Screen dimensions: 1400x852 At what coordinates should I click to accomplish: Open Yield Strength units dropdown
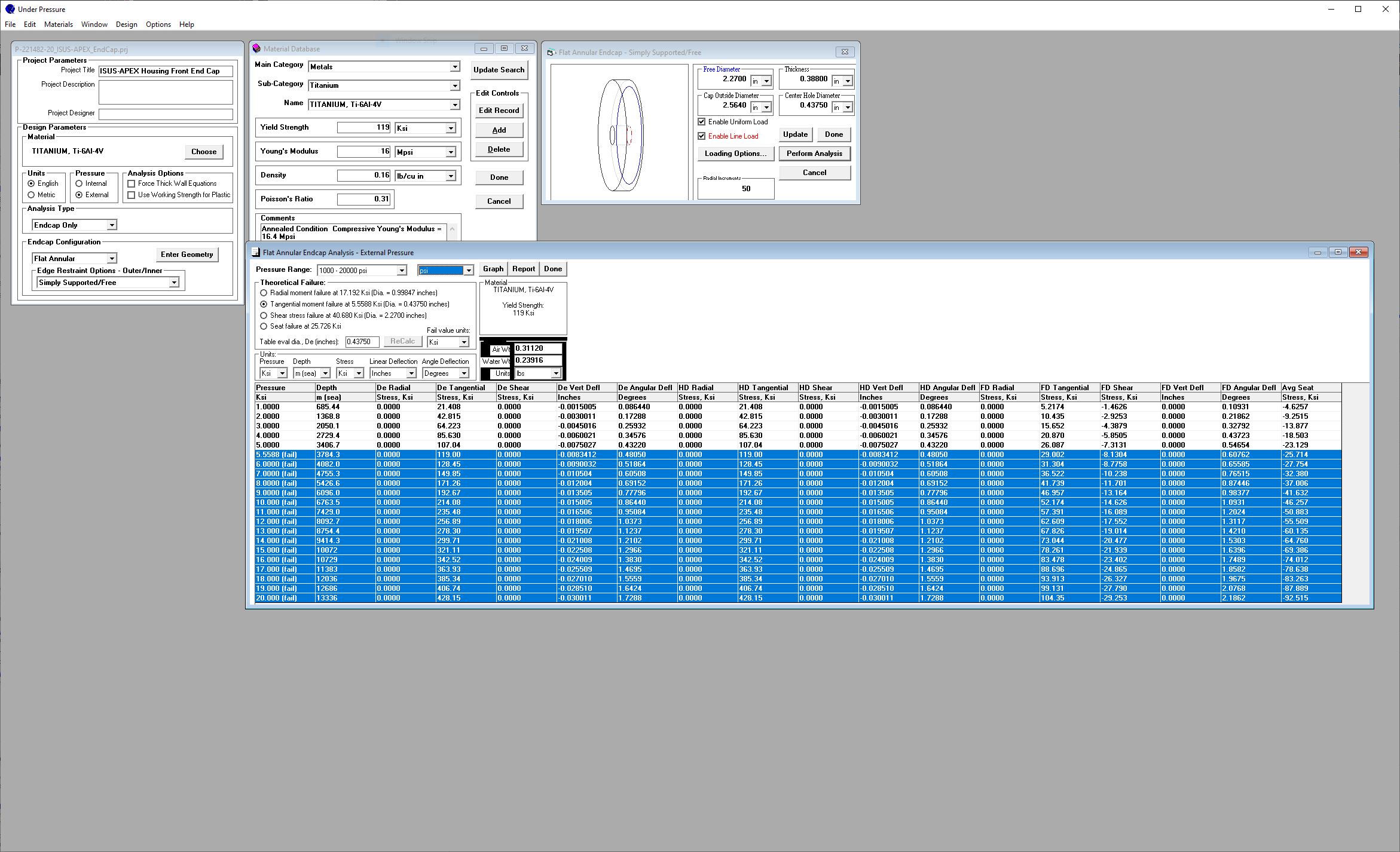tap(451, 128)
